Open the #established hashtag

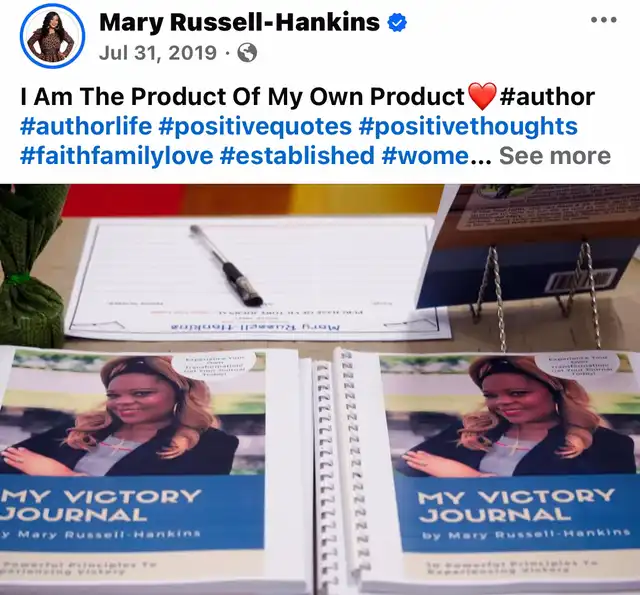[297, 155]
